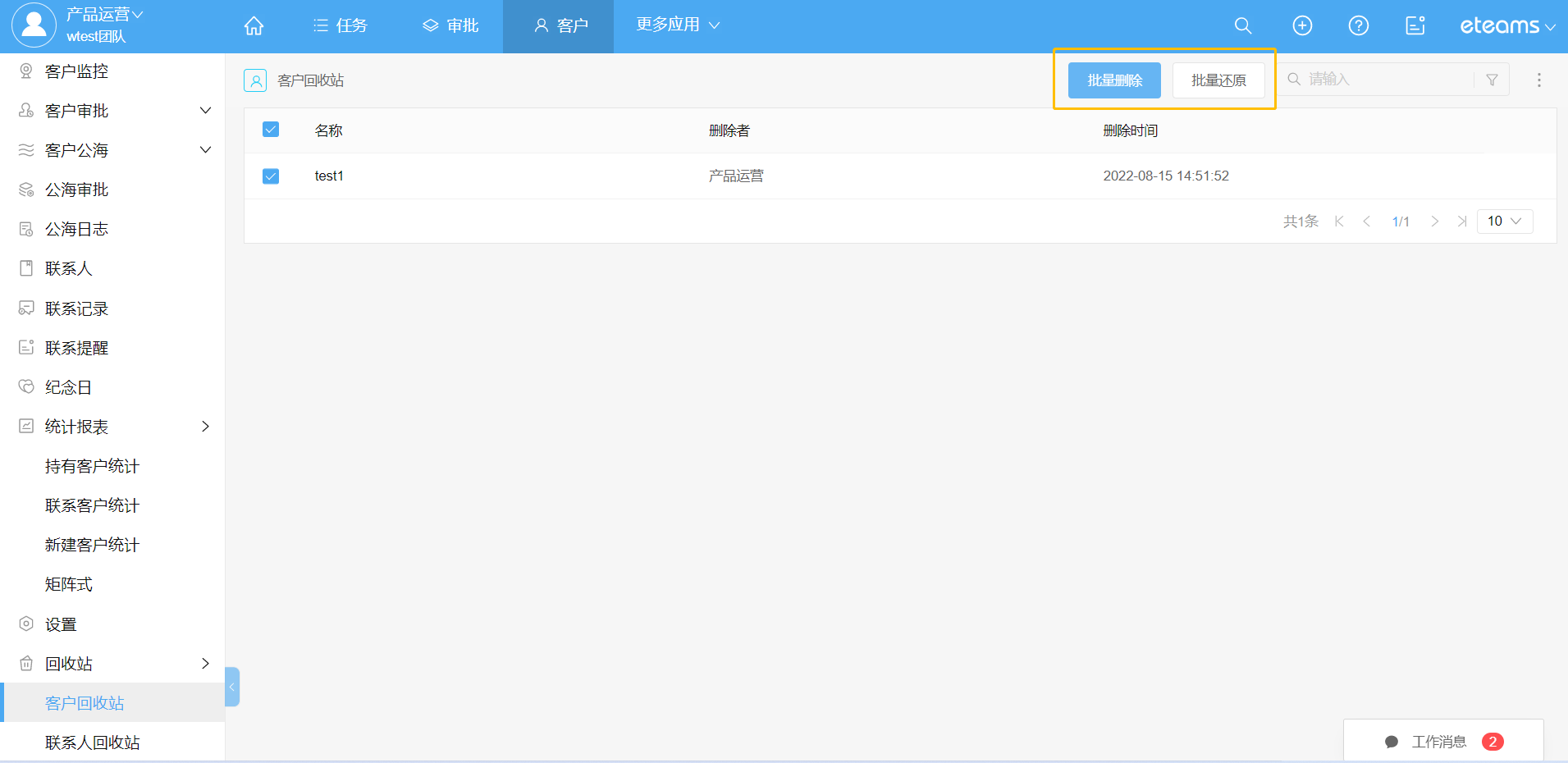Click the notes icon beside eteams
Viewport: 1568px width, 763px height.
[x=1415, y=26]
